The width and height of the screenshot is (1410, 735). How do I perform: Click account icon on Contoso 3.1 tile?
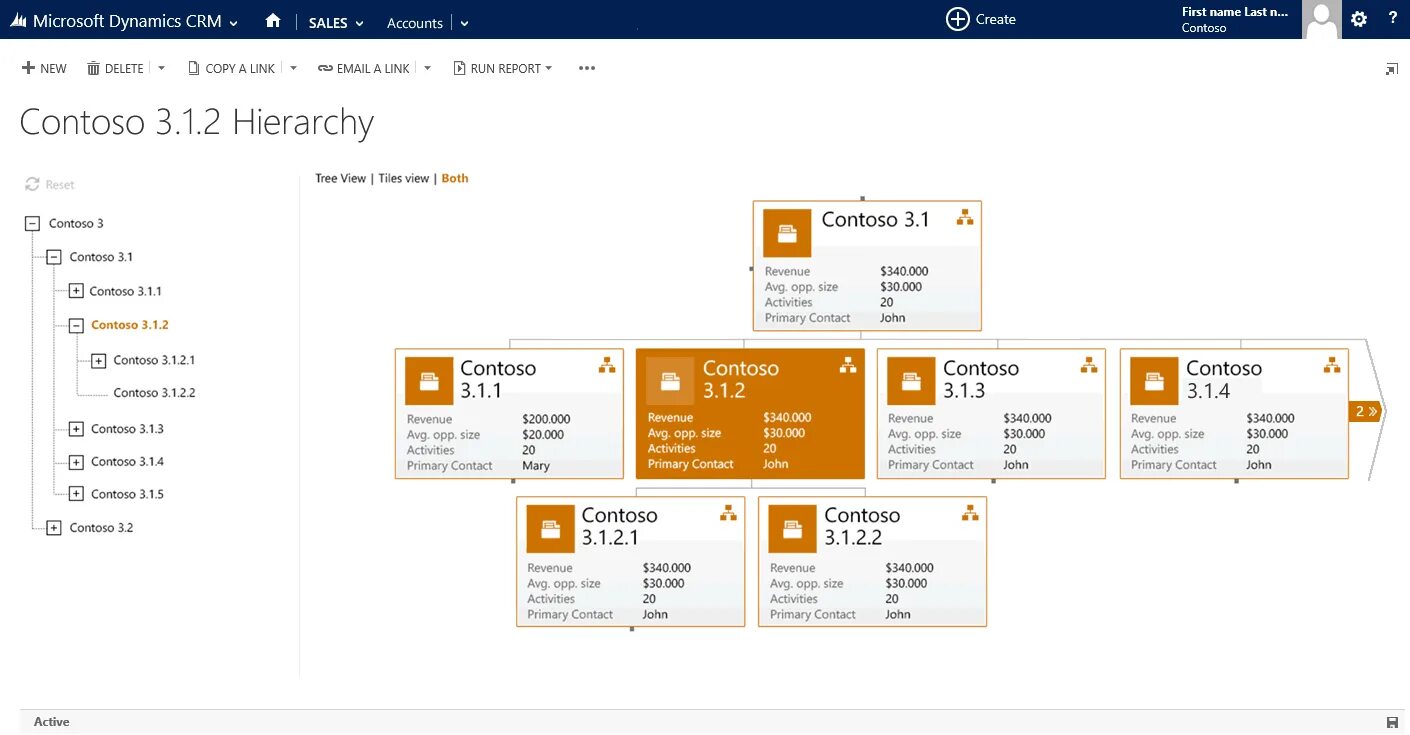787,233
